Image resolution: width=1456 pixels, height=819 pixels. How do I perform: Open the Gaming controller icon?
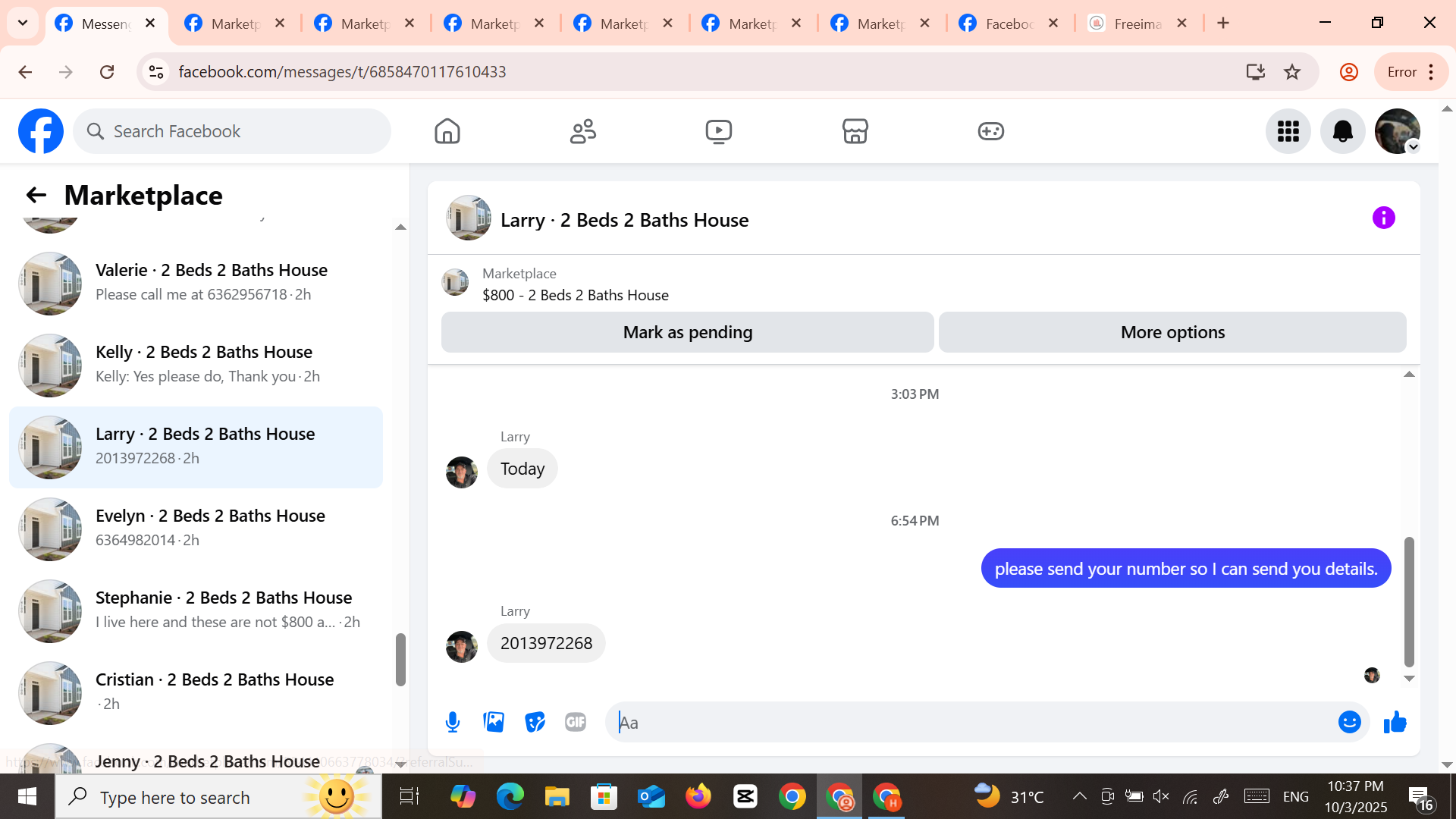990,131
